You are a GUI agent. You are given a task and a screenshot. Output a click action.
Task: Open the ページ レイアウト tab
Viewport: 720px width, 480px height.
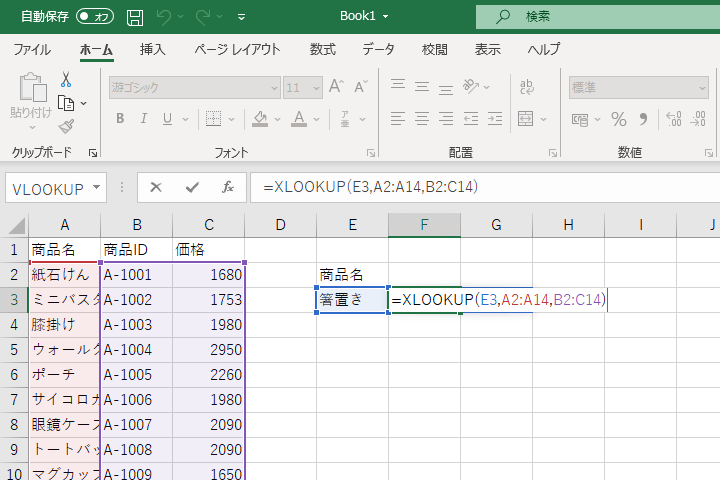click(x=237, y=49)
